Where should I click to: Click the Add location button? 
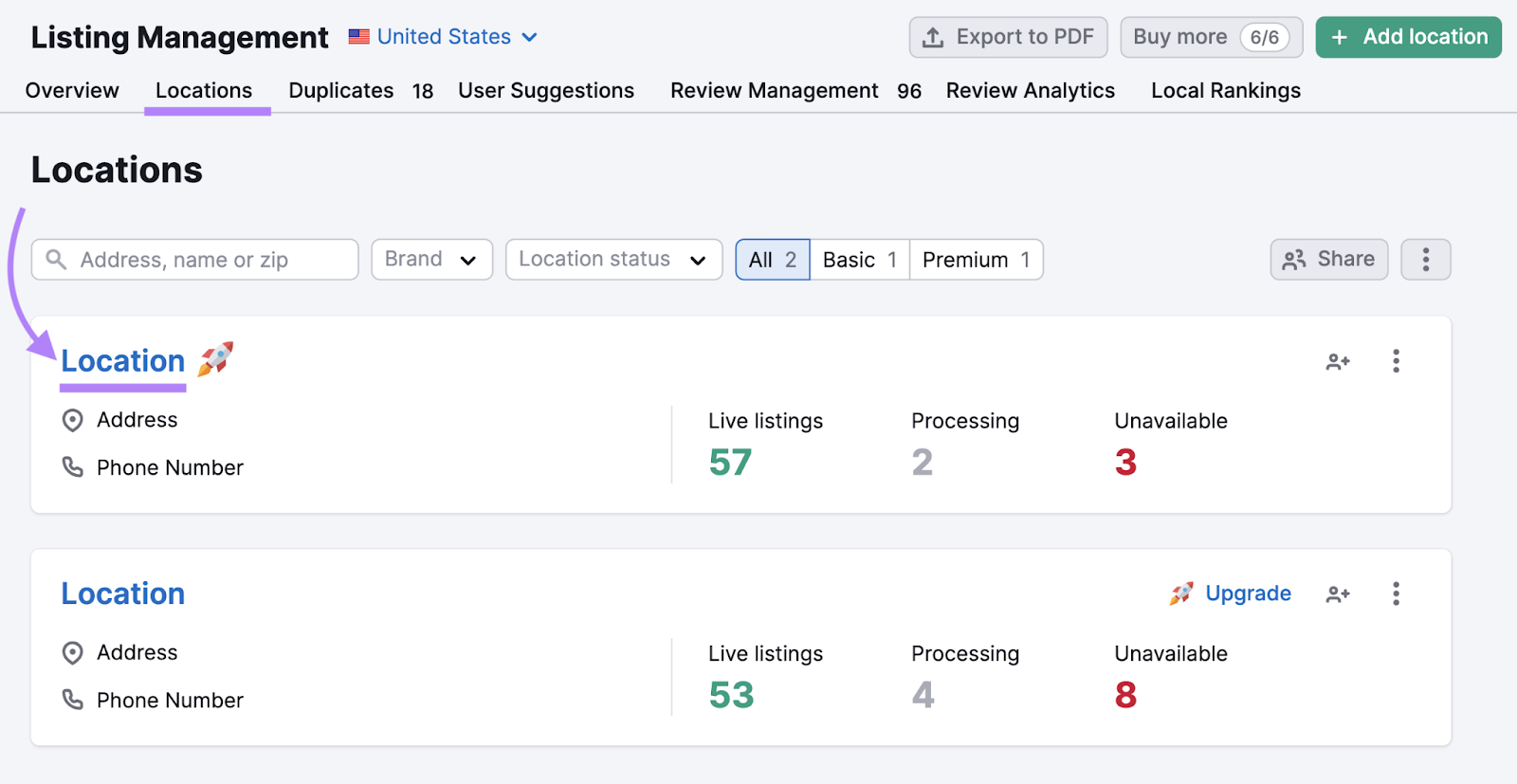point(1408,37)
